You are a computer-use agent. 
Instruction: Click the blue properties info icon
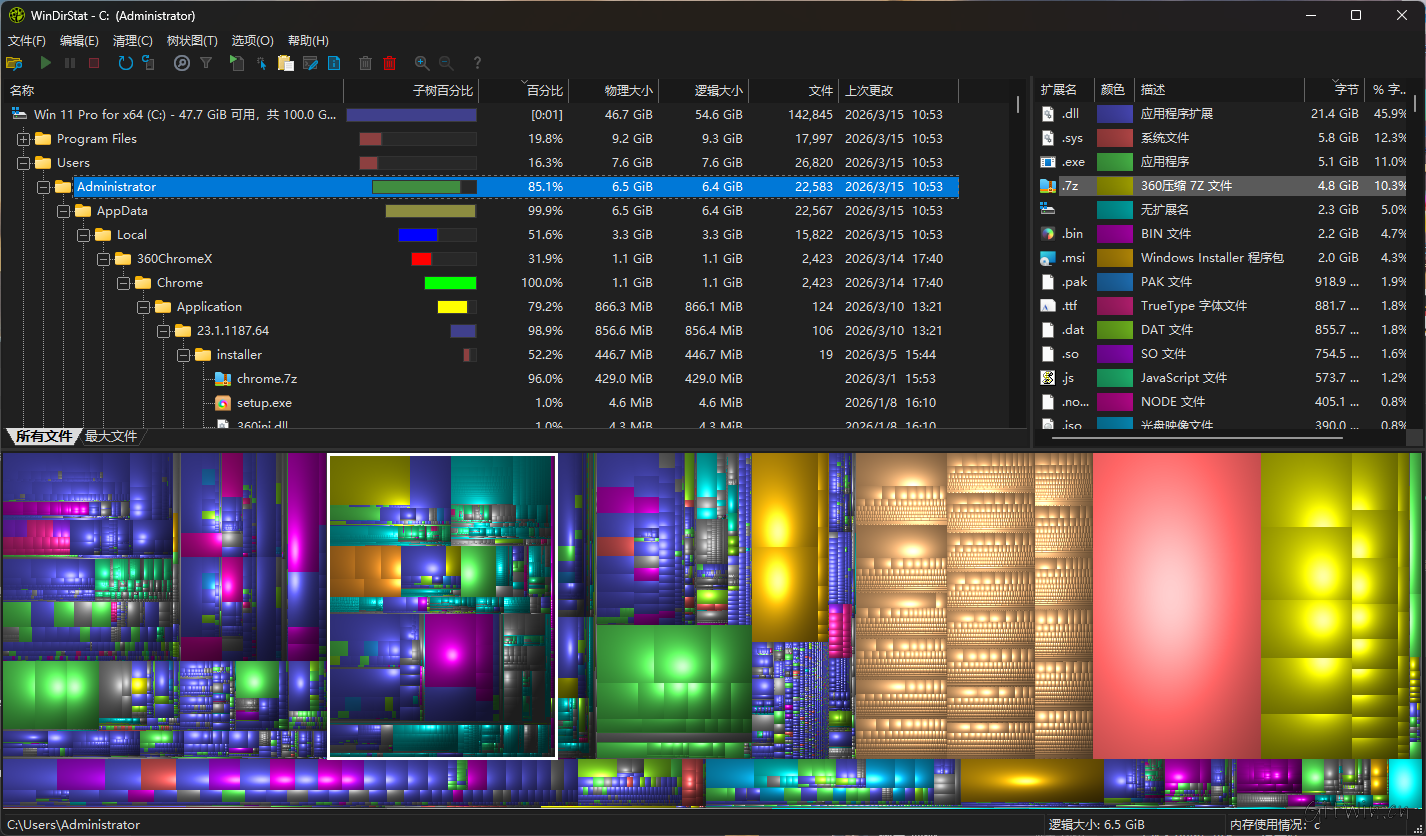click(x=334, y=63)
